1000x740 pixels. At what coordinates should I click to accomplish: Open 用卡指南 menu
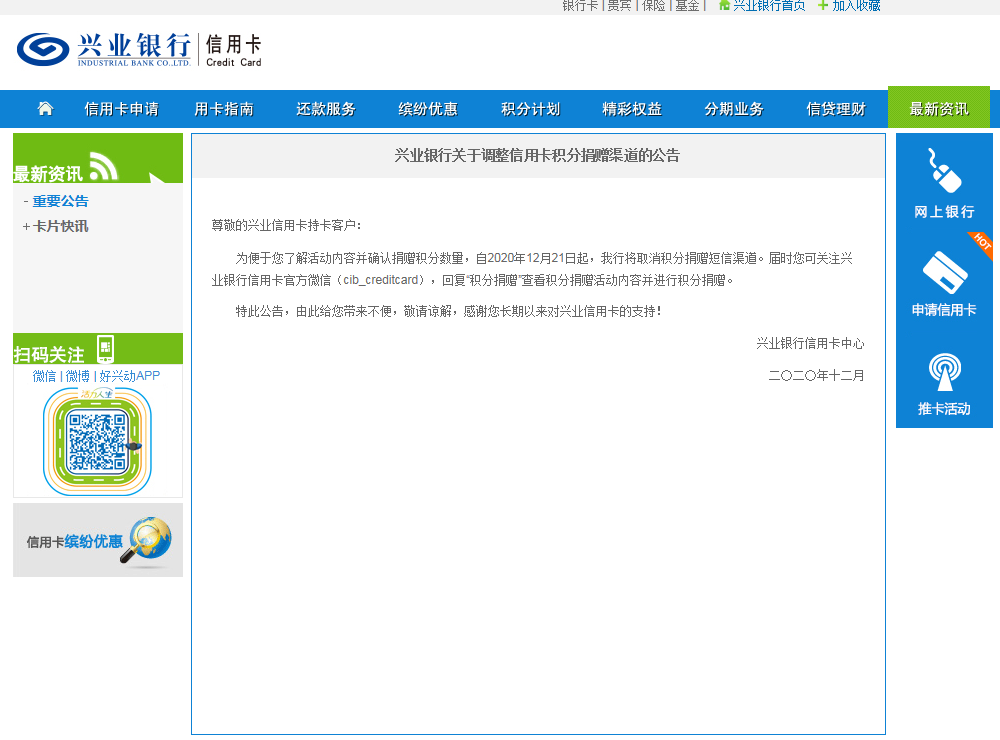(224, 109)
